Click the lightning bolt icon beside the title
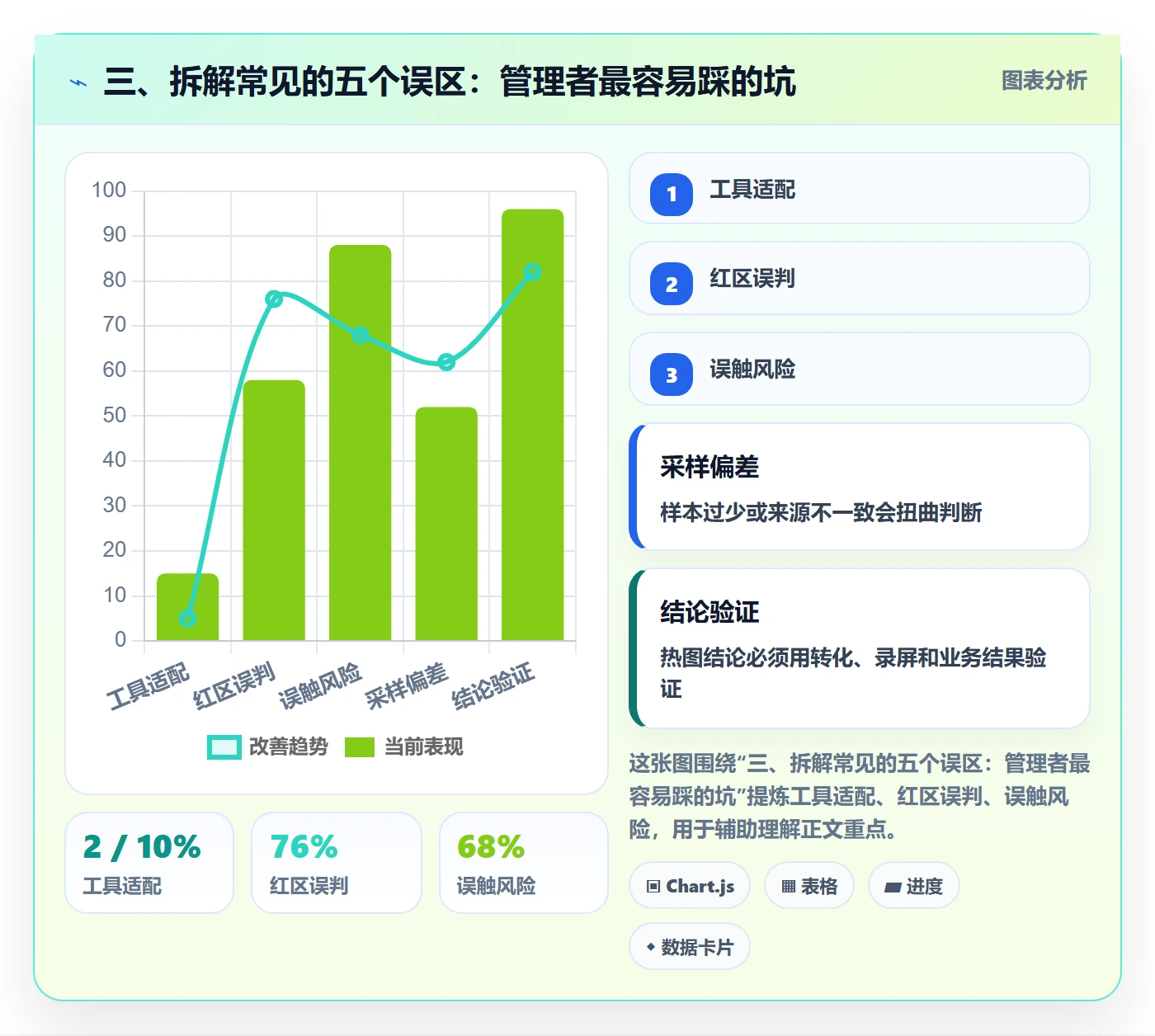This screenshot has height=1036, width=1155. click(78, 82)
